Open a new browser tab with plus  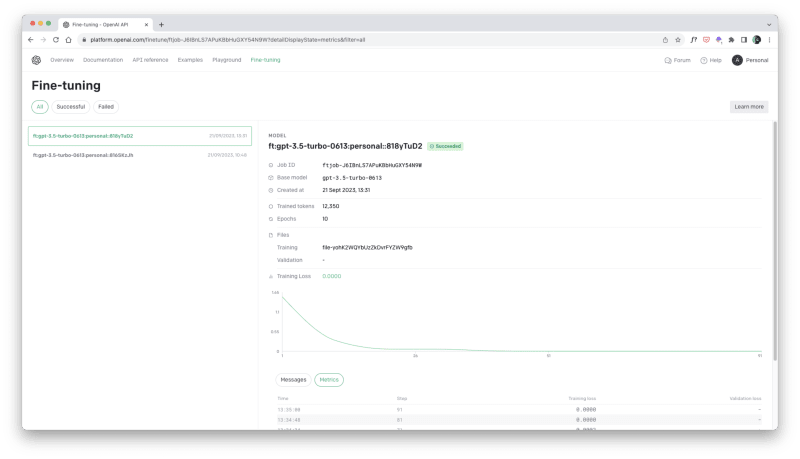[161, 24]
